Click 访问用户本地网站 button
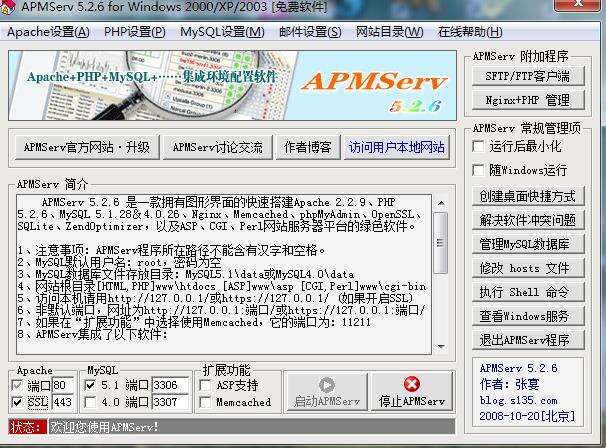The height and width of the screenshot is (448, 606). (x=396, y=147)
